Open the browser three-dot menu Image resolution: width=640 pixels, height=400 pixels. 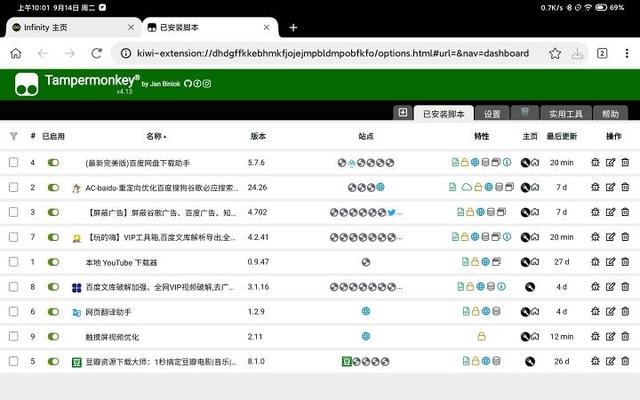626,53
